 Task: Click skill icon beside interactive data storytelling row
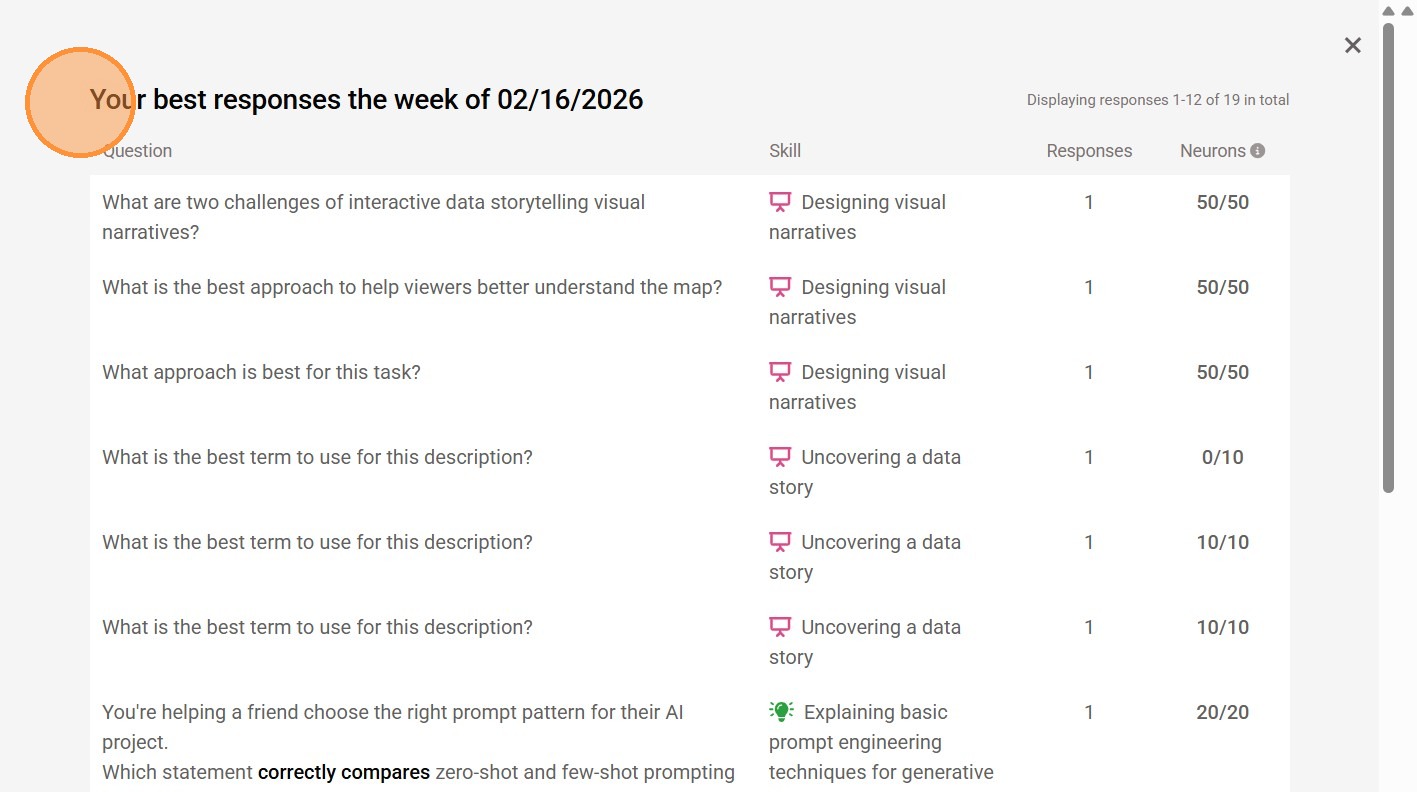click(x=780, y=202)
